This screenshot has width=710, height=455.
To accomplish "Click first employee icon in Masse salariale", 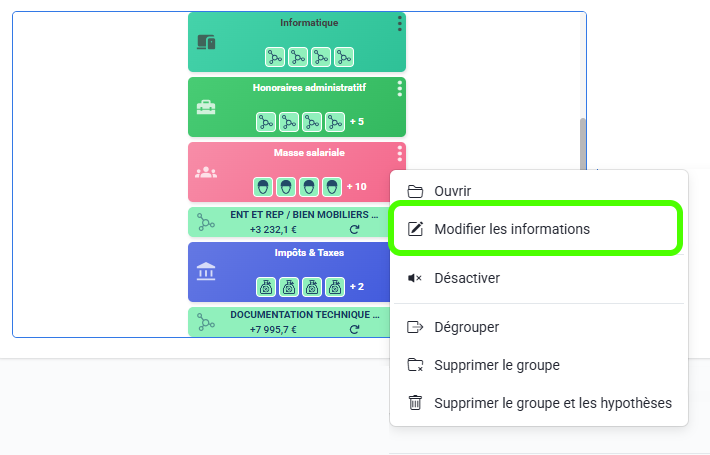I will tap(263, 186).
